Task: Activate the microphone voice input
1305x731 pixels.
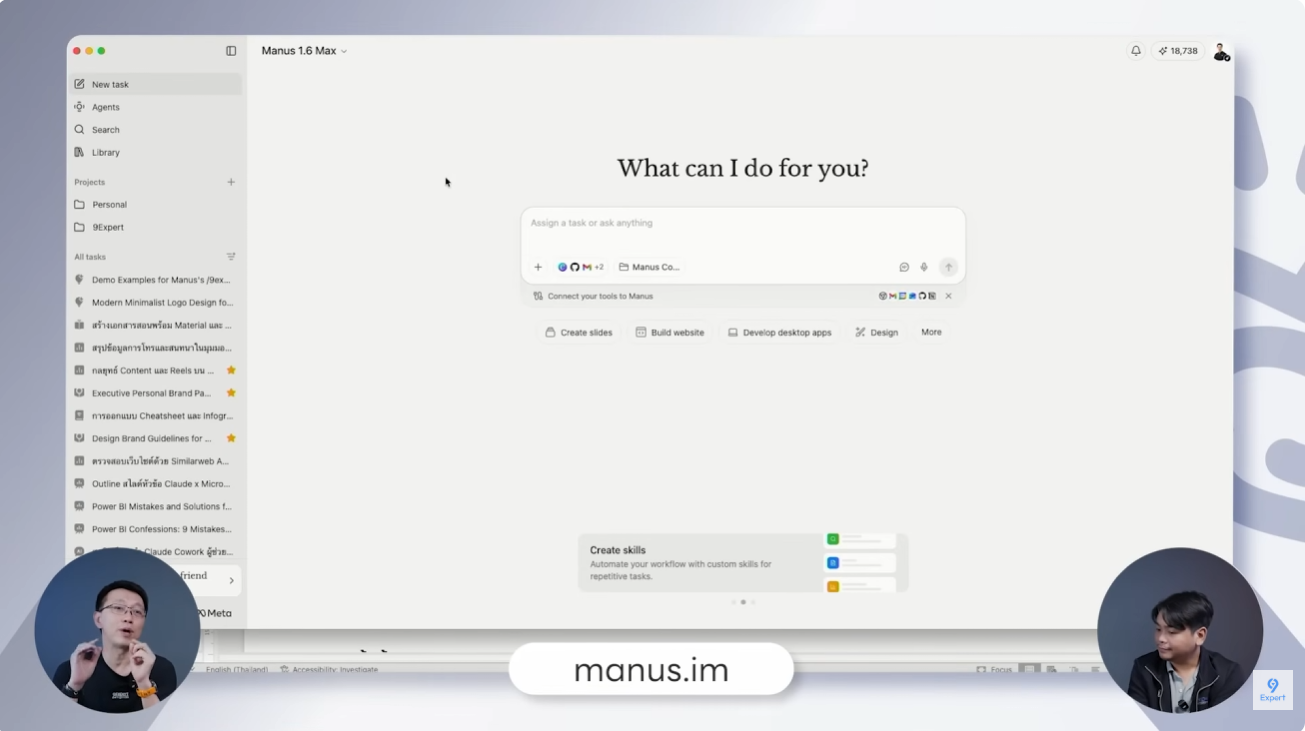Action: click(924, 267)
